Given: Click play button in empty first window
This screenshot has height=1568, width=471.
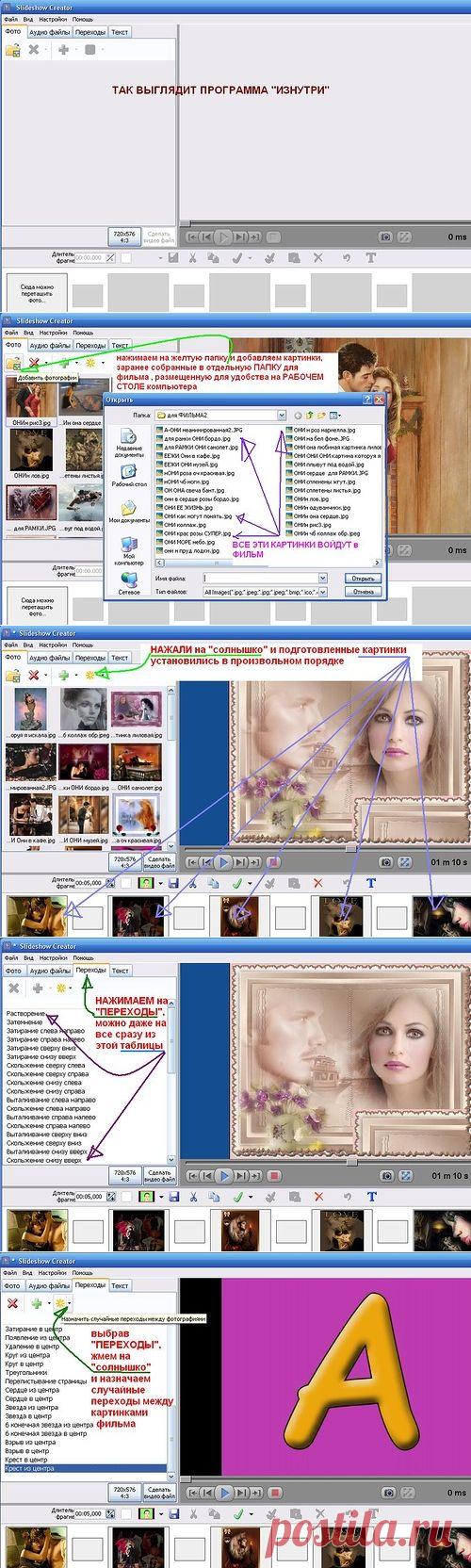Looking at the screenshot, I should (x=223, y=237).
